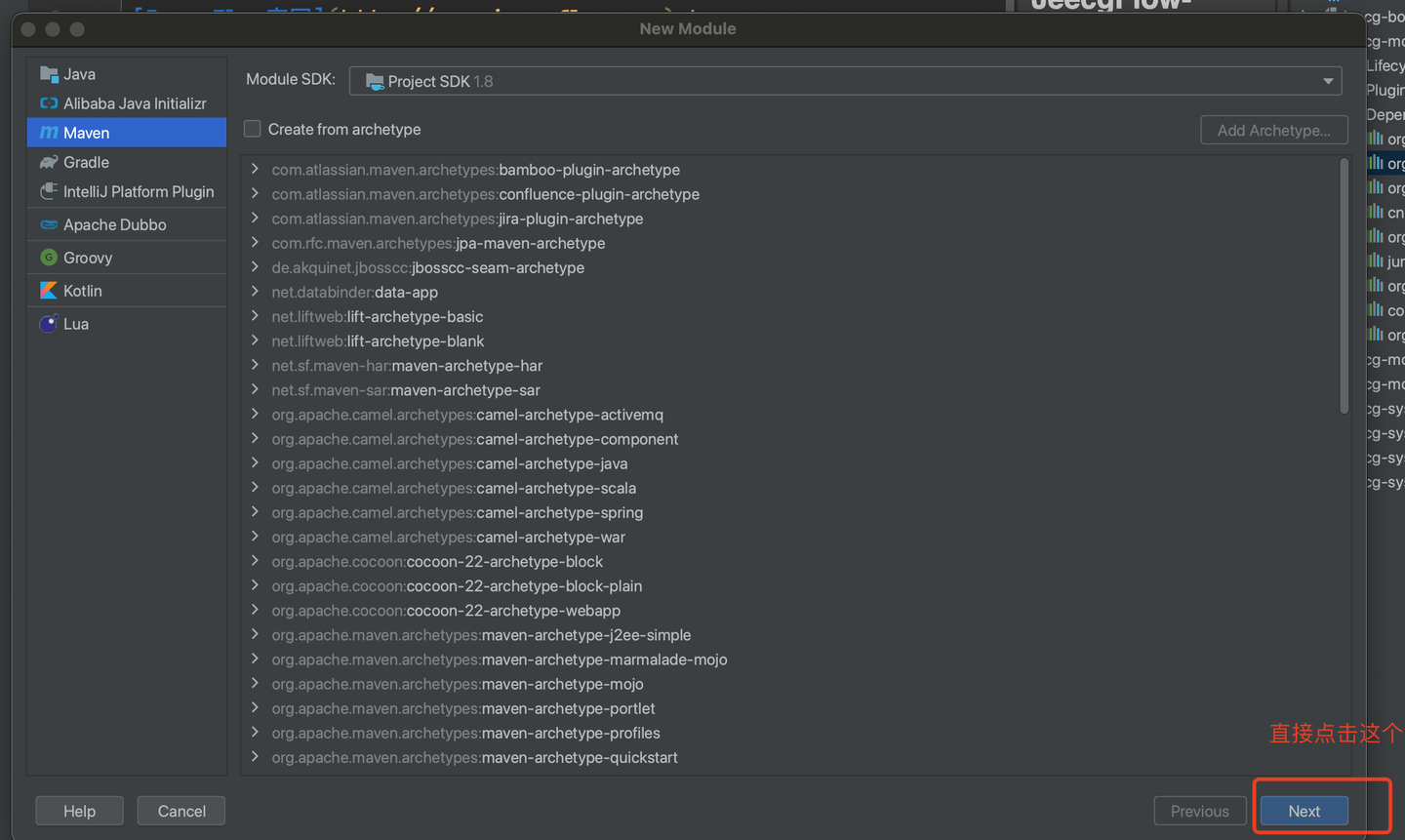Open the Module SDK dropdown
The width and height of the screenshot is (1405, 840).
[845, 81]
